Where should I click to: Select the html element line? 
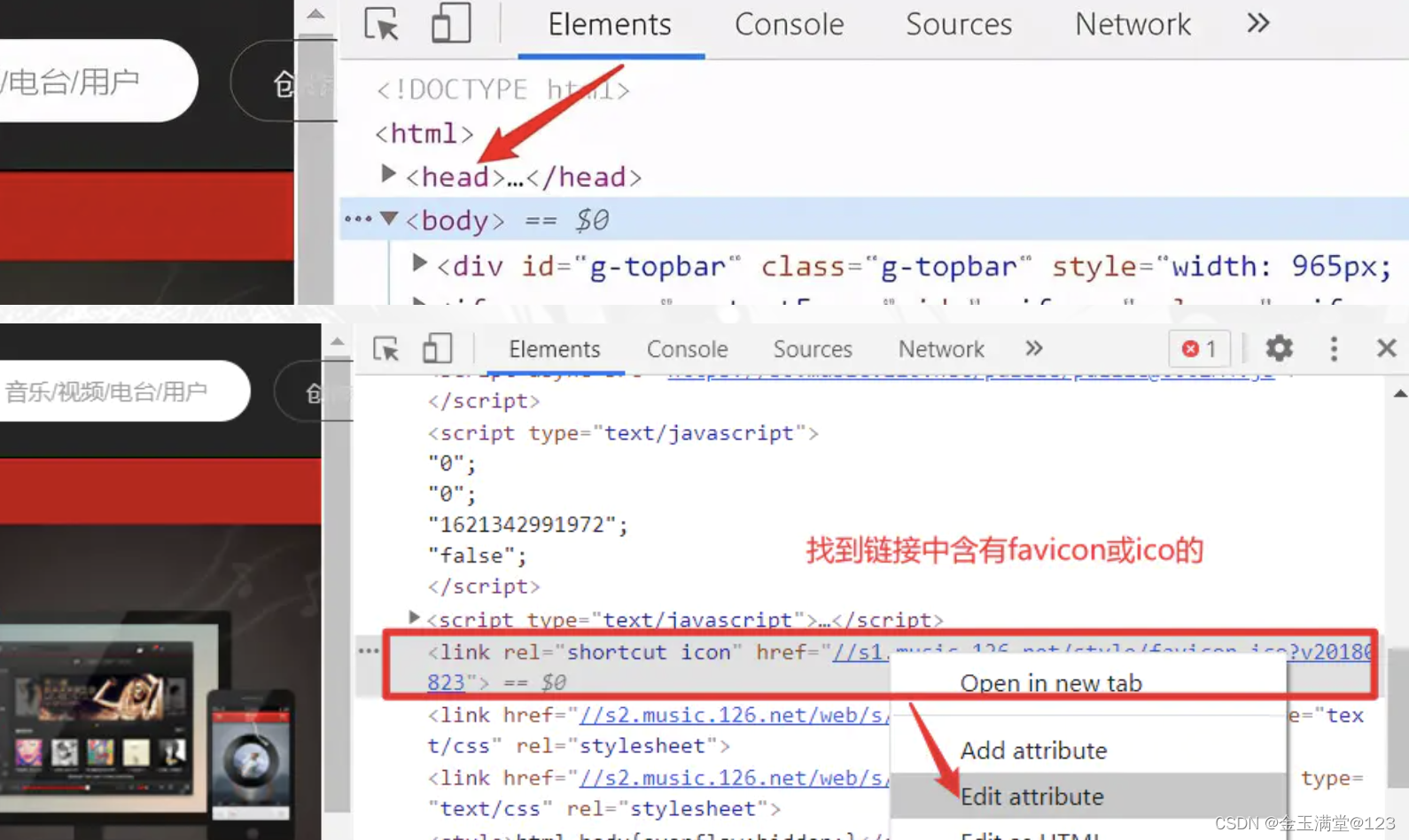(x=424, y=134)
